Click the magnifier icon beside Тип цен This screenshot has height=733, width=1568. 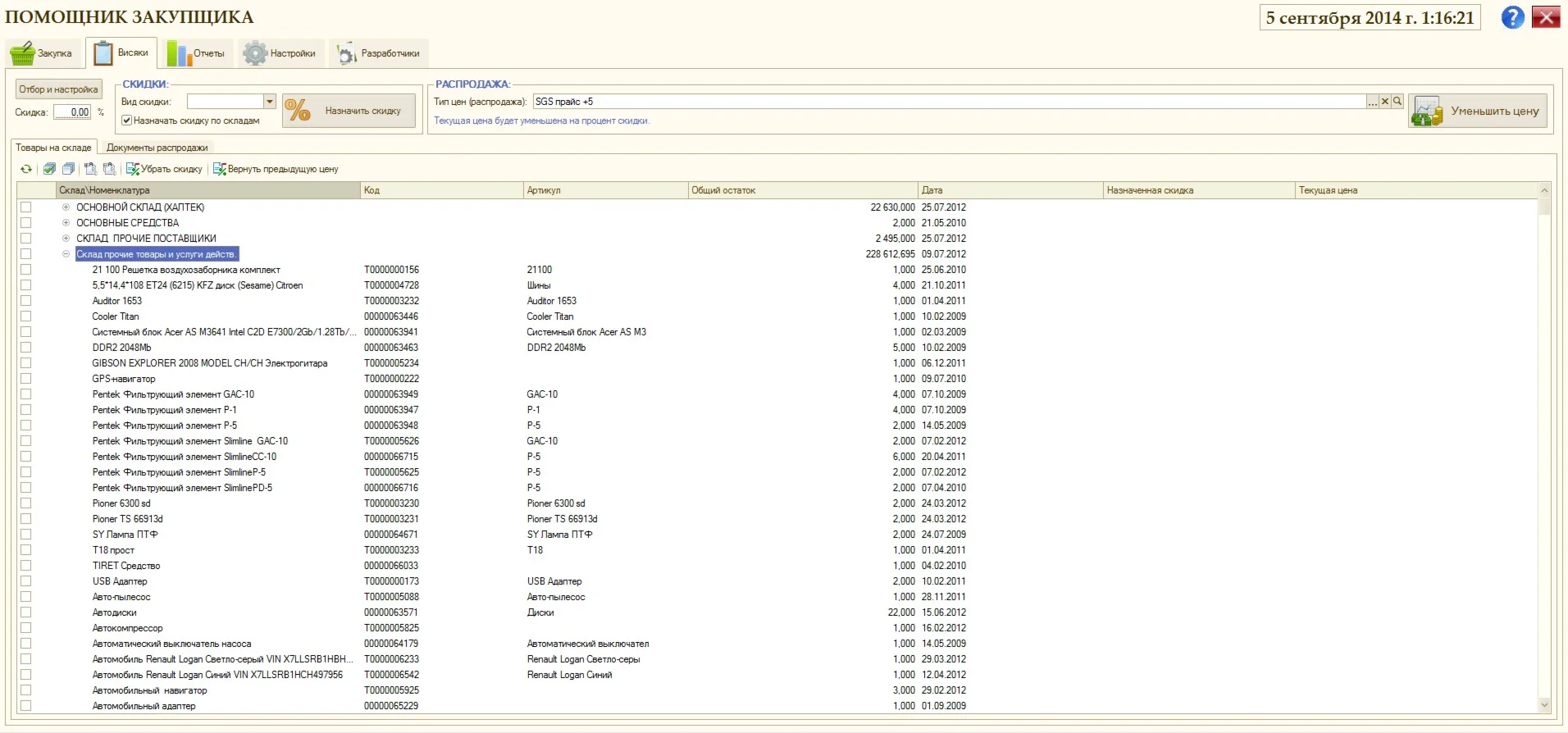tap(1397, 102)
